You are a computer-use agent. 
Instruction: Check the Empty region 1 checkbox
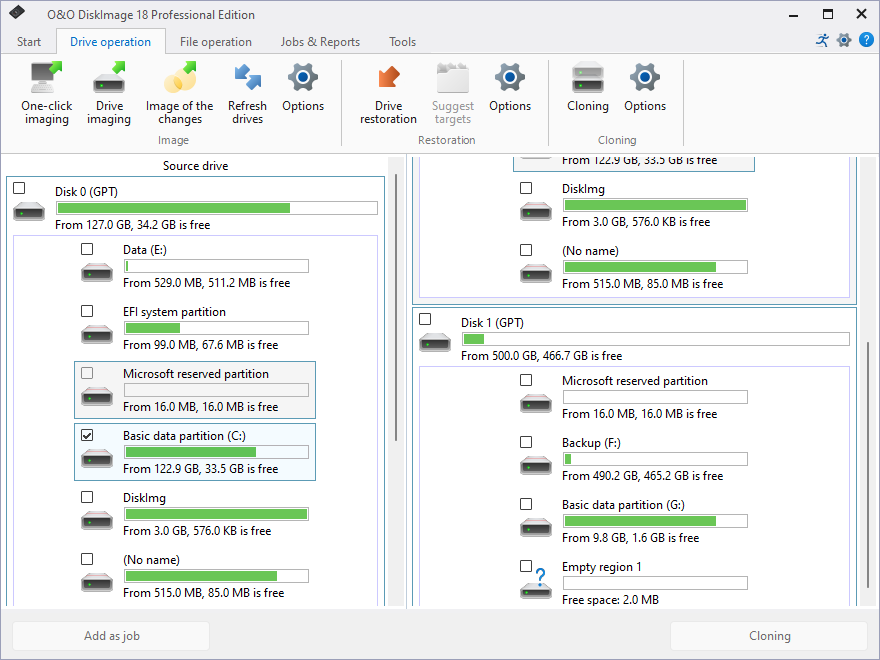coord(526,566)
